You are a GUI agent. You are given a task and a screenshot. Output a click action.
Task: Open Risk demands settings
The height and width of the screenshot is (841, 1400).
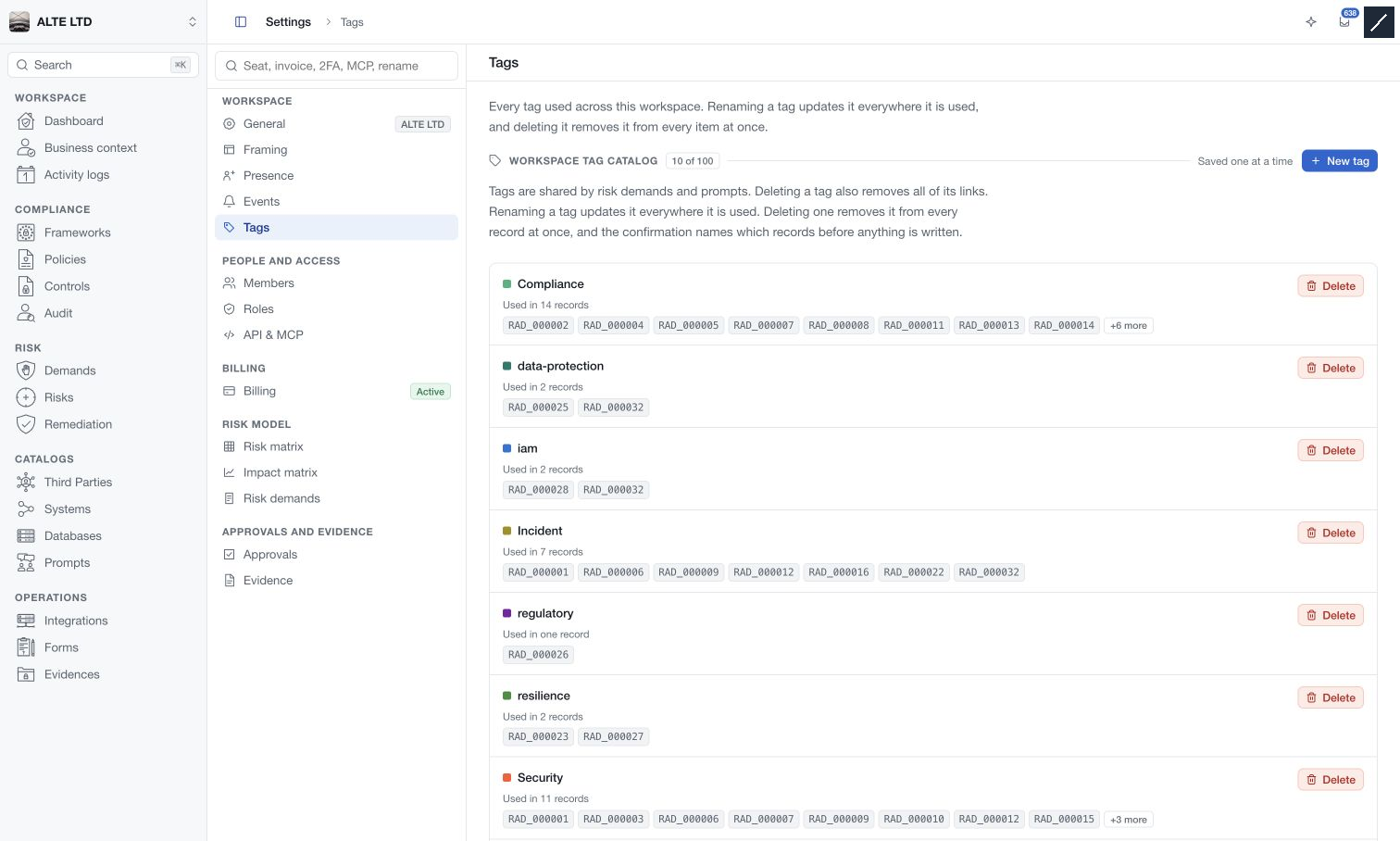click(x=336, y=499)
